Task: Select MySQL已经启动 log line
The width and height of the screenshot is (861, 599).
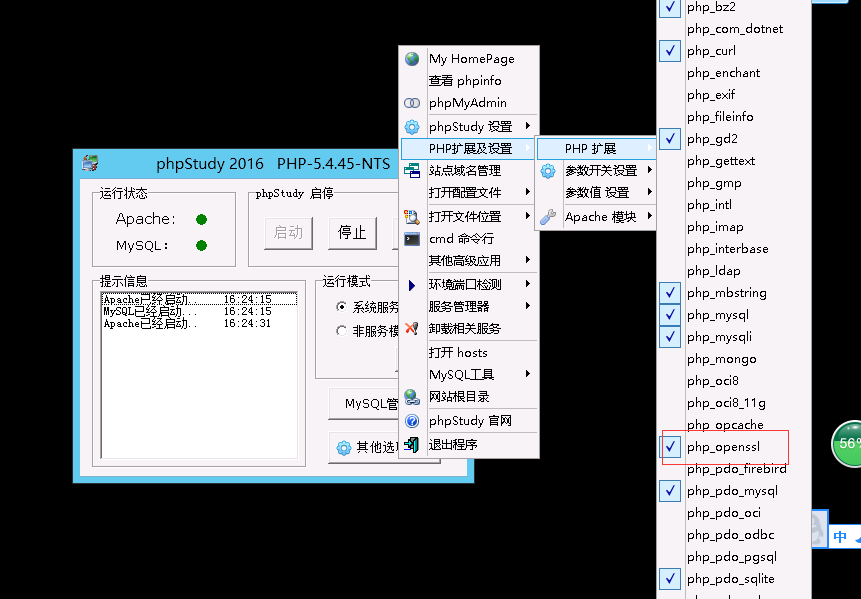Action: [199, 311]
